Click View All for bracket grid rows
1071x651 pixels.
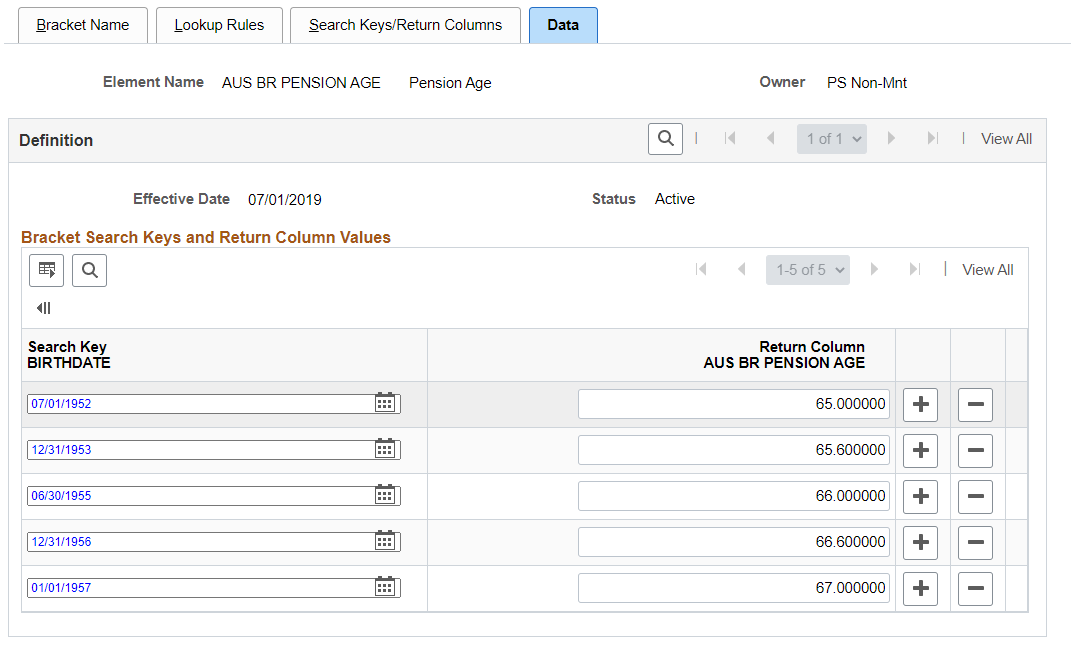click(x=988, y=270)
